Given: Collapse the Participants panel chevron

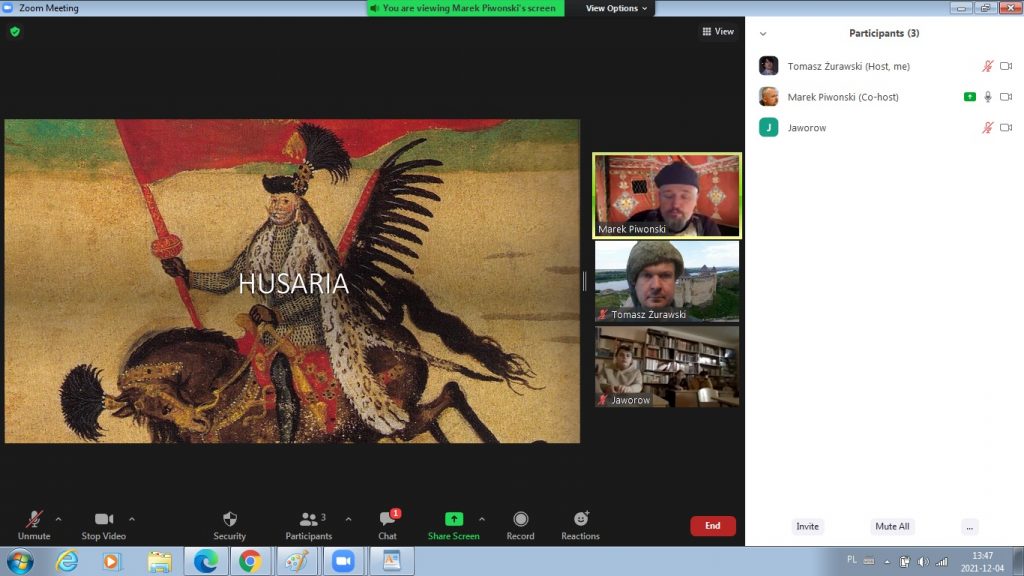Looking at the screenshot, I should (x=764, y=34).
